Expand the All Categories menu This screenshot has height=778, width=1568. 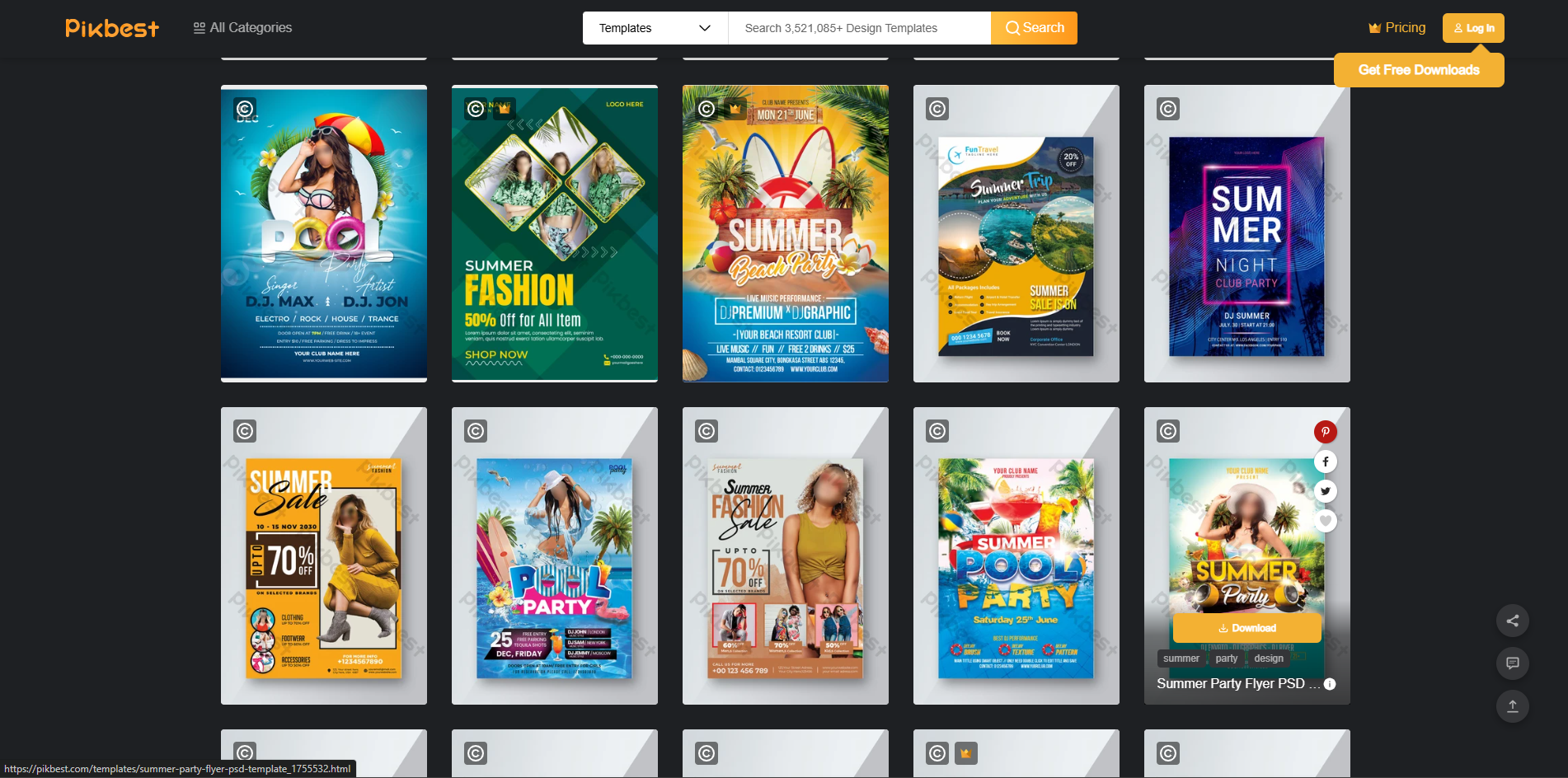tap(243, 27)
